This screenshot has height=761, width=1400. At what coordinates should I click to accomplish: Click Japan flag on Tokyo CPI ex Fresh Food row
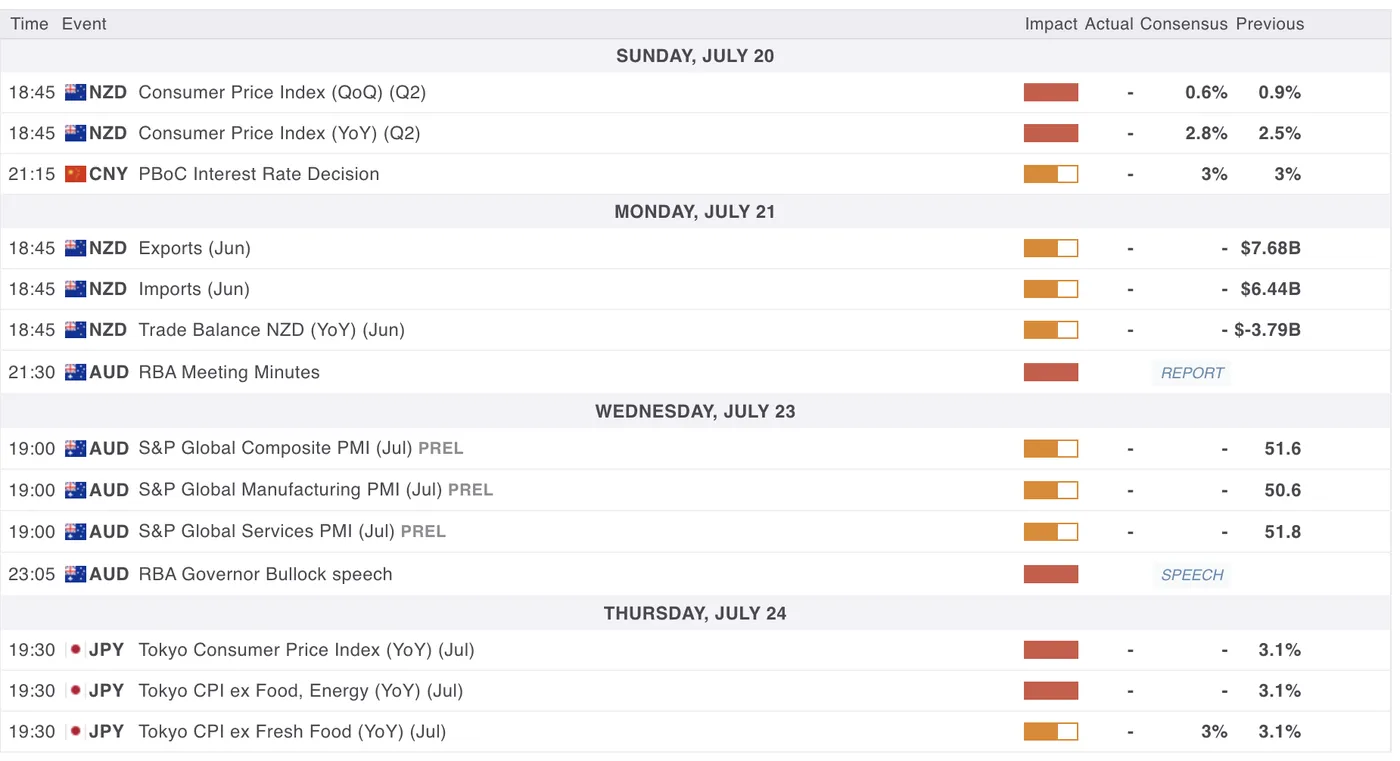[x=75, y=731]
